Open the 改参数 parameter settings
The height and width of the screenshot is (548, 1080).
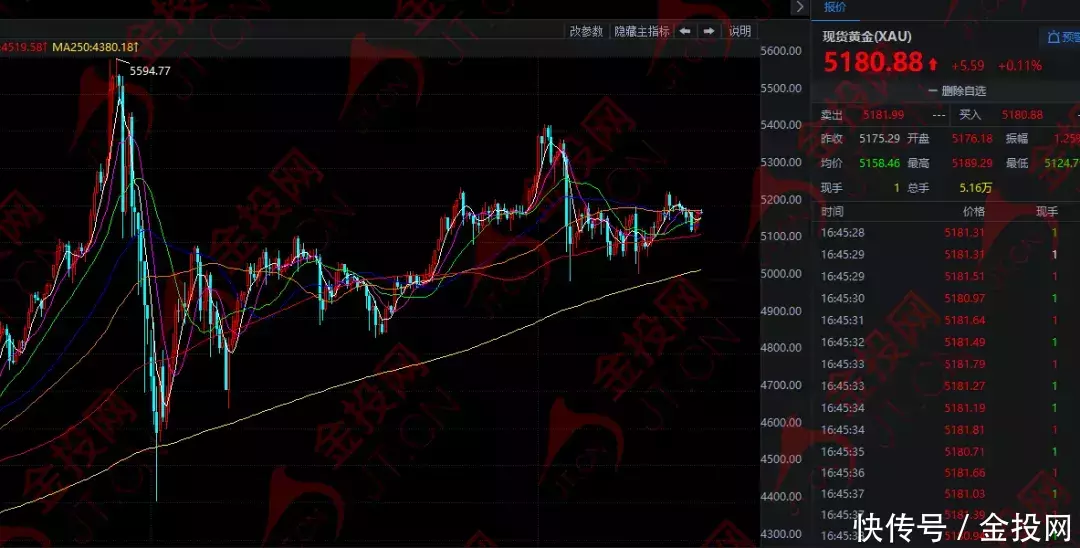point(586,31)
